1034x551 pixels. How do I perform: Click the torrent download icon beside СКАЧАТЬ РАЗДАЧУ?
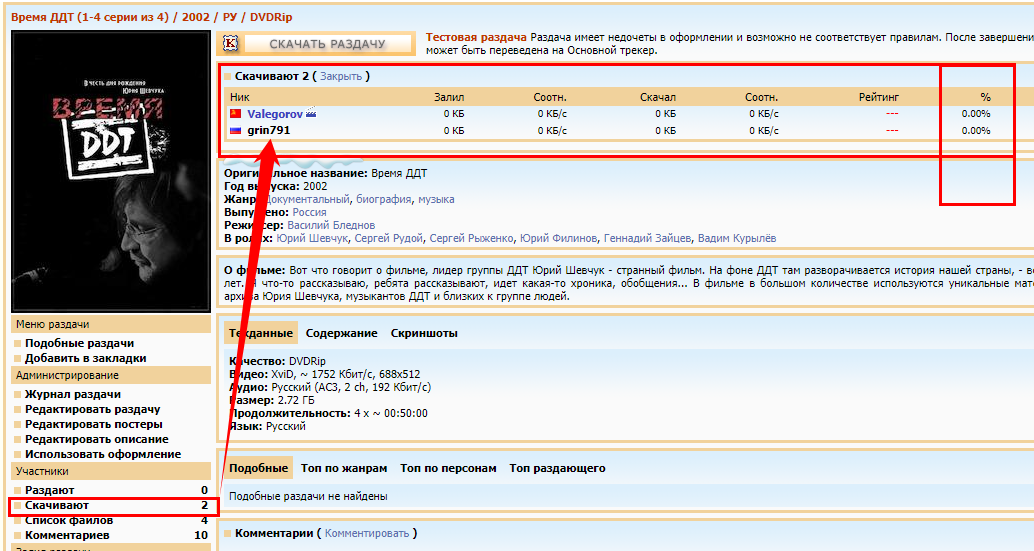click(231, 44)
